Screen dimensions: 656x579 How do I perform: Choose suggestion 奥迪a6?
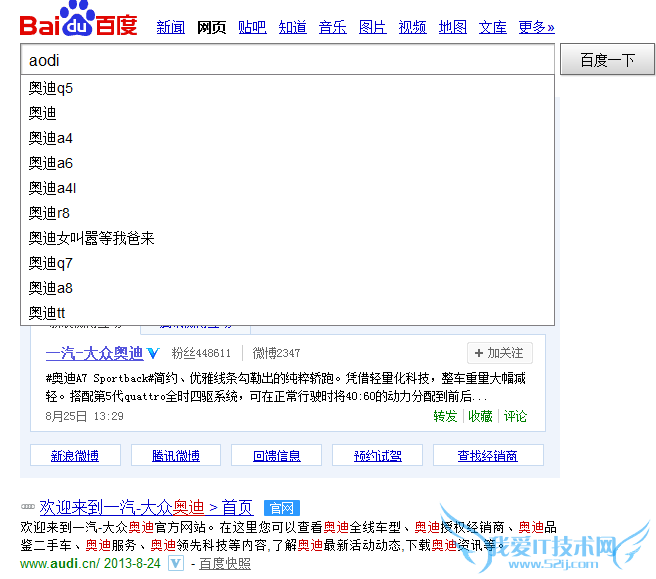click(287, 163)
